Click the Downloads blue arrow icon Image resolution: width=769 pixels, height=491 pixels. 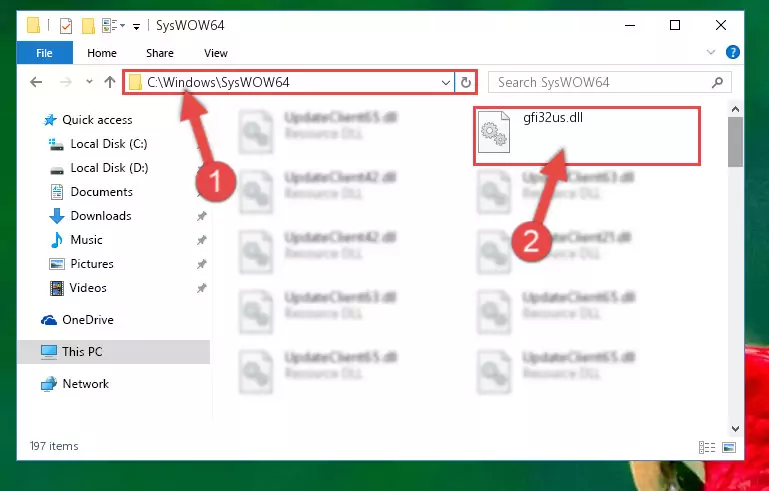point(56,216)
